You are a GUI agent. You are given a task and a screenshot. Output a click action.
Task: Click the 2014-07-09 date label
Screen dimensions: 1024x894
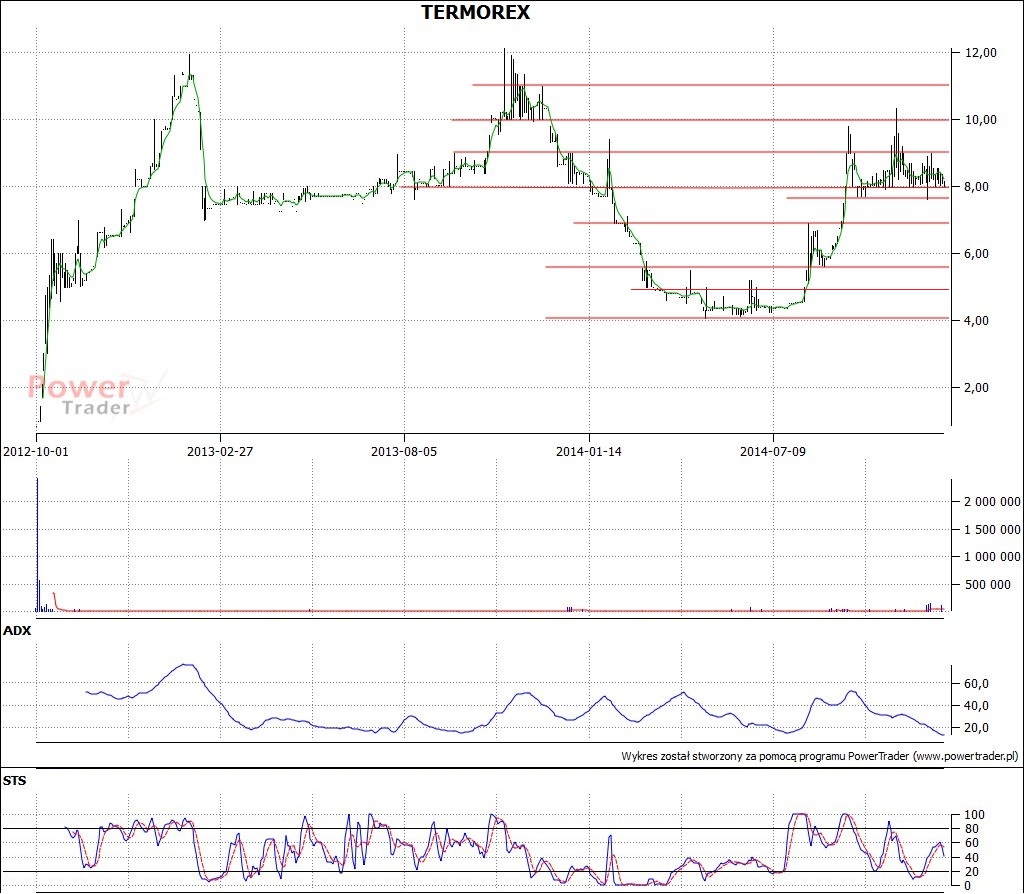[773, 451]
